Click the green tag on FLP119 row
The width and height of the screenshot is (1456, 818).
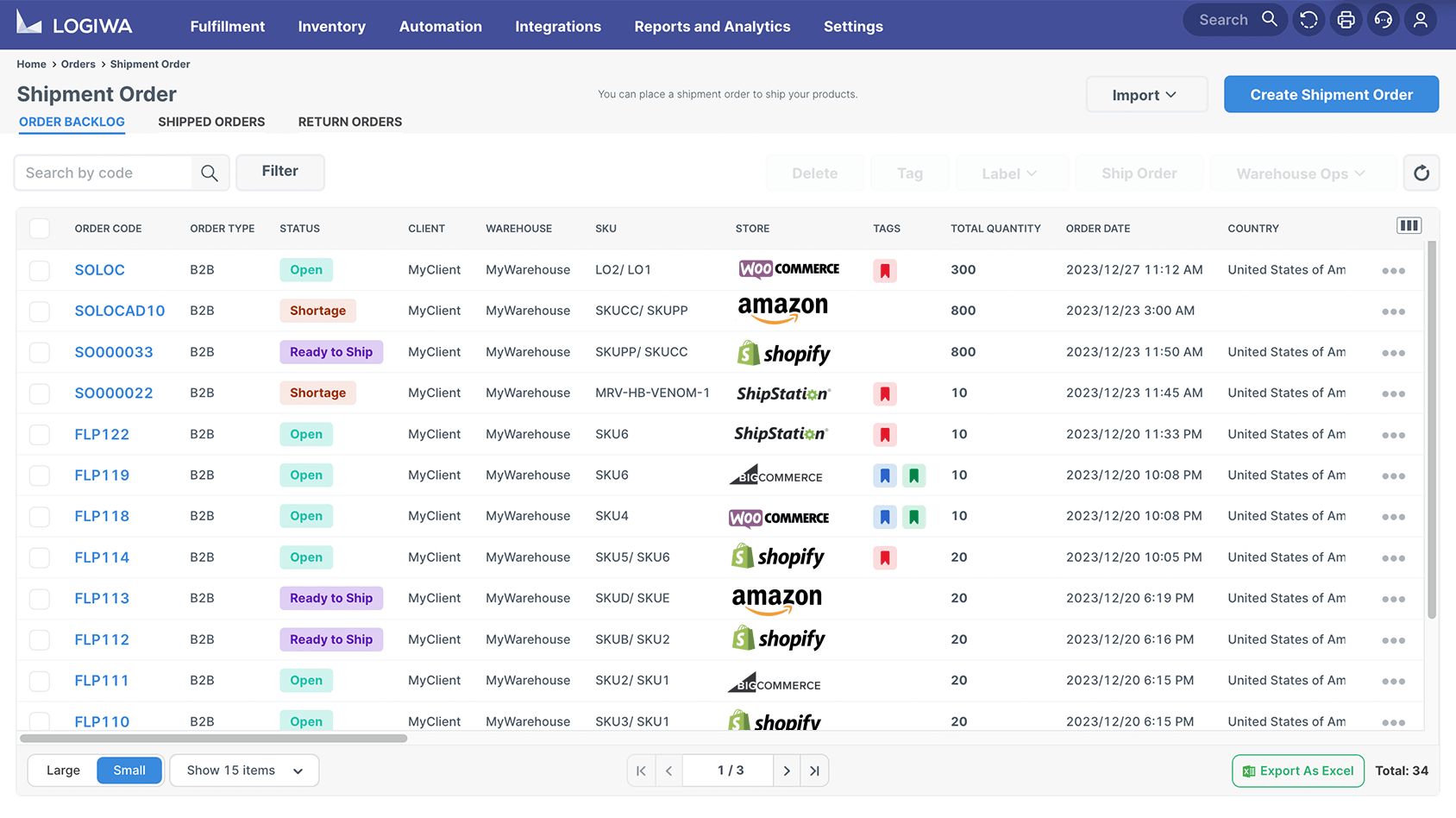pyautogui.click(x=913, y=475)
